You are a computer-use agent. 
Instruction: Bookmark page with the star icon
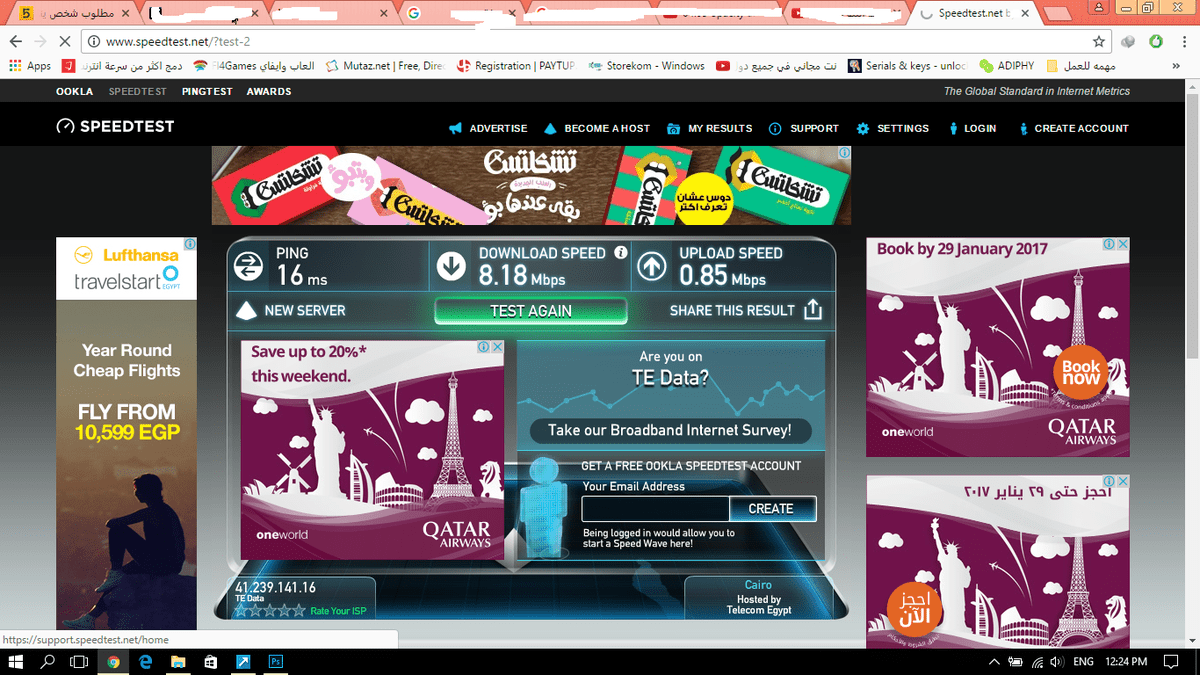pyautogui.click(x=1099, y=42)
